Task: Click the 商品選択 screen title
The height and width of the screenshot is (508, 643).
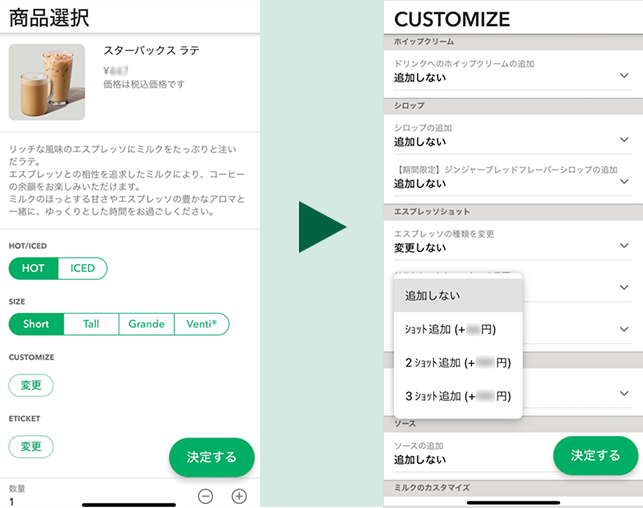Action: click(x=49, y=18)
